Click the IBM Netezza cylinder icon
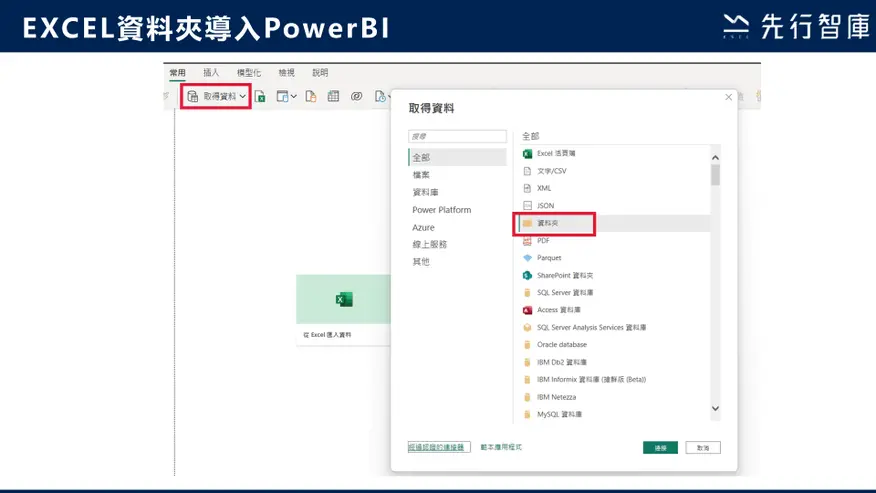Image resolution: width=876 pixels, height=493 pixels. (x=527, y=397)
